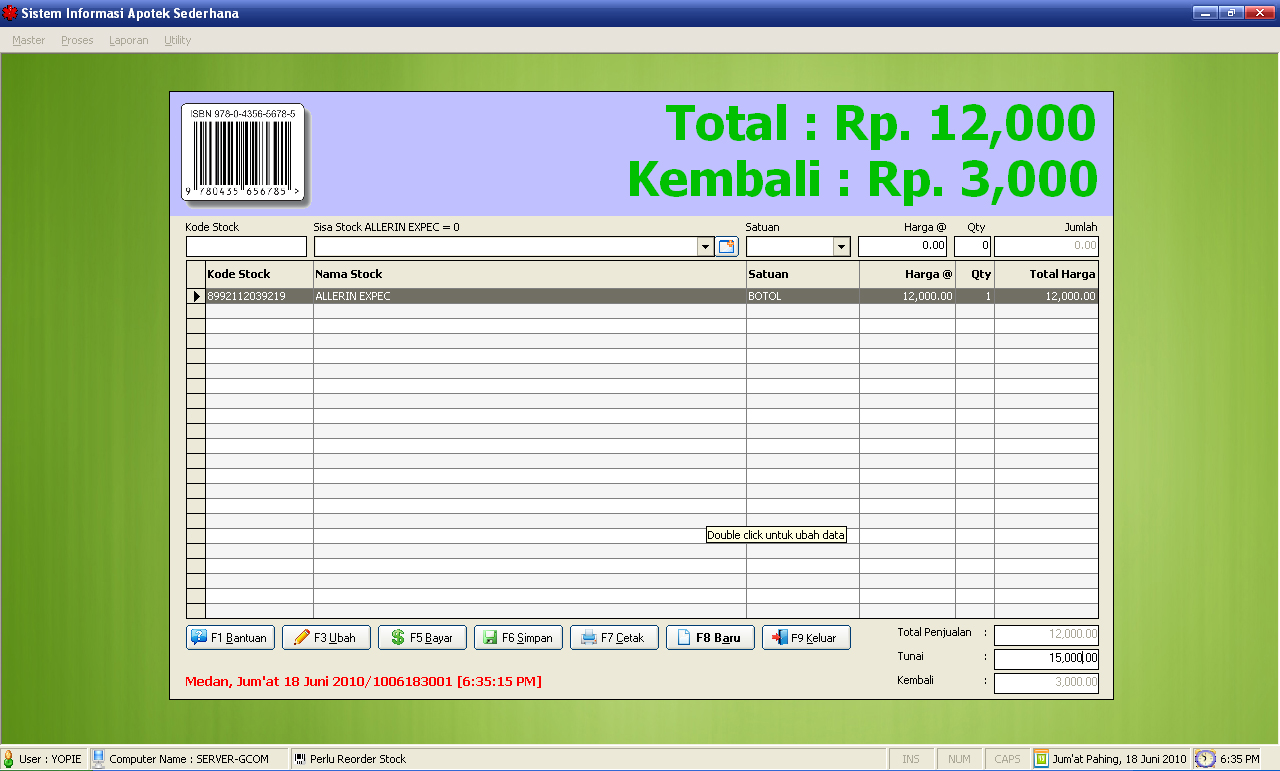The width and height of the screenshot is (1280, 771).
Task: Open the Utility menu
Action: tap(177, 40)
